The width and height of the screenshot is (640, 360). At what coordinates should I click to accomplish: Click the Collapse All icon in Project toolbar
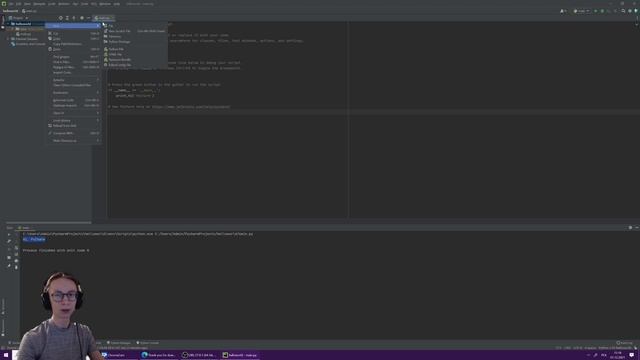click(74, 18)
